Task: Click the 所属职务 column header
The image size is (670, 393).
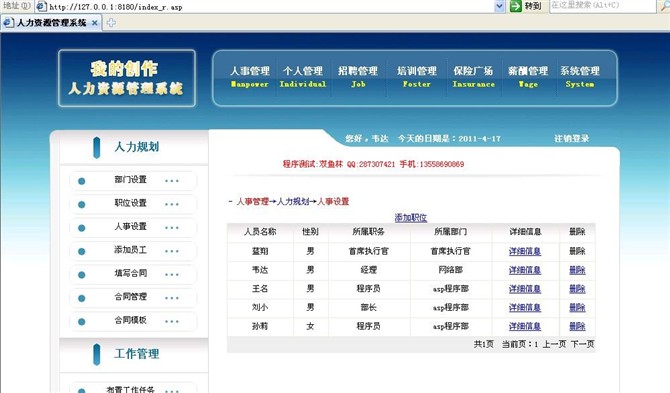Action: (x=368, y=232)
